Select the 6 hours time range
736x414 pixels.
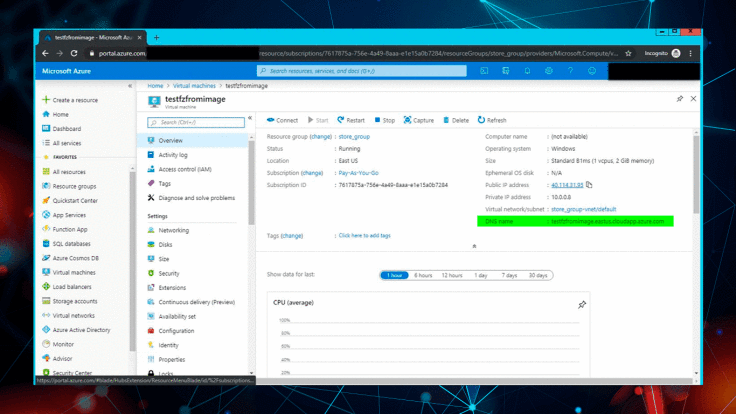coord(424,275)
